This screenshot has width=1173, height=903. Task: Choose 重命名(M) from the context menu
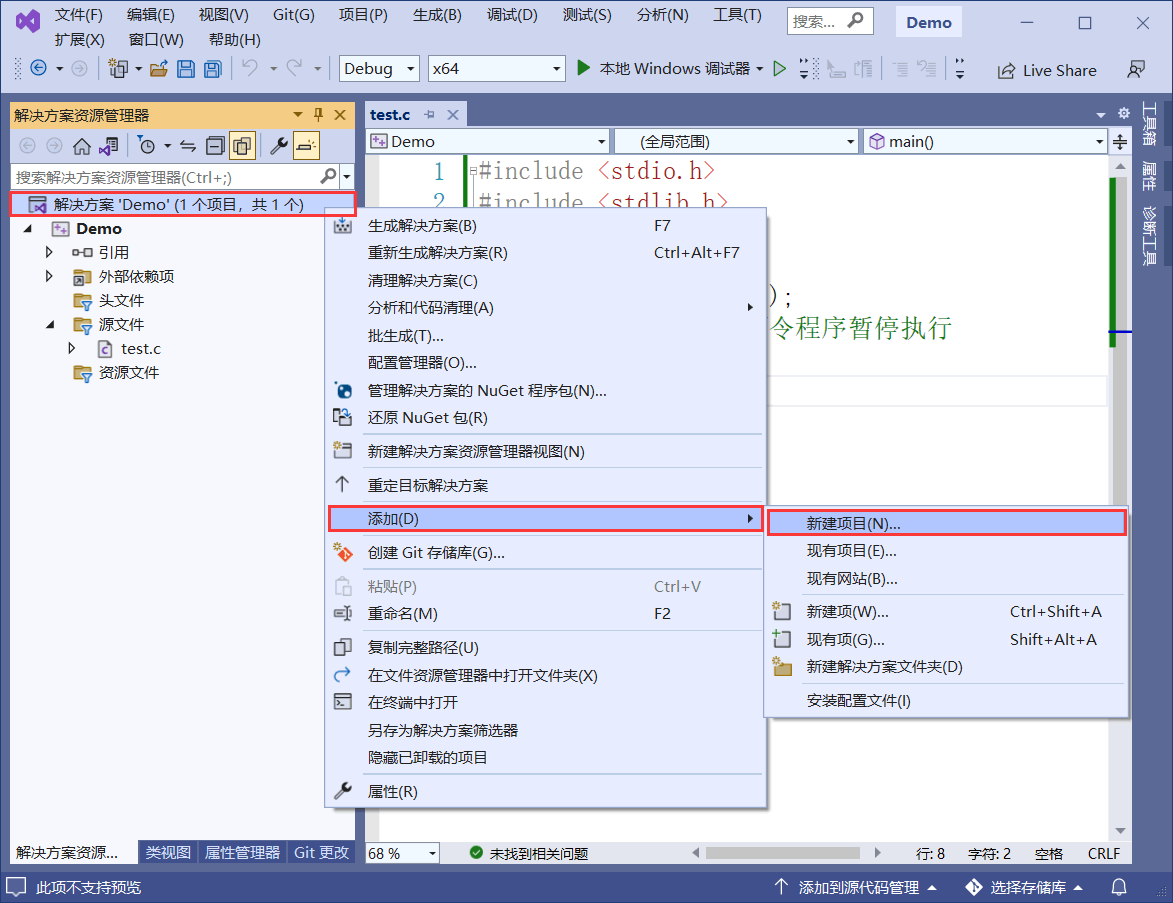coord(402,613)
